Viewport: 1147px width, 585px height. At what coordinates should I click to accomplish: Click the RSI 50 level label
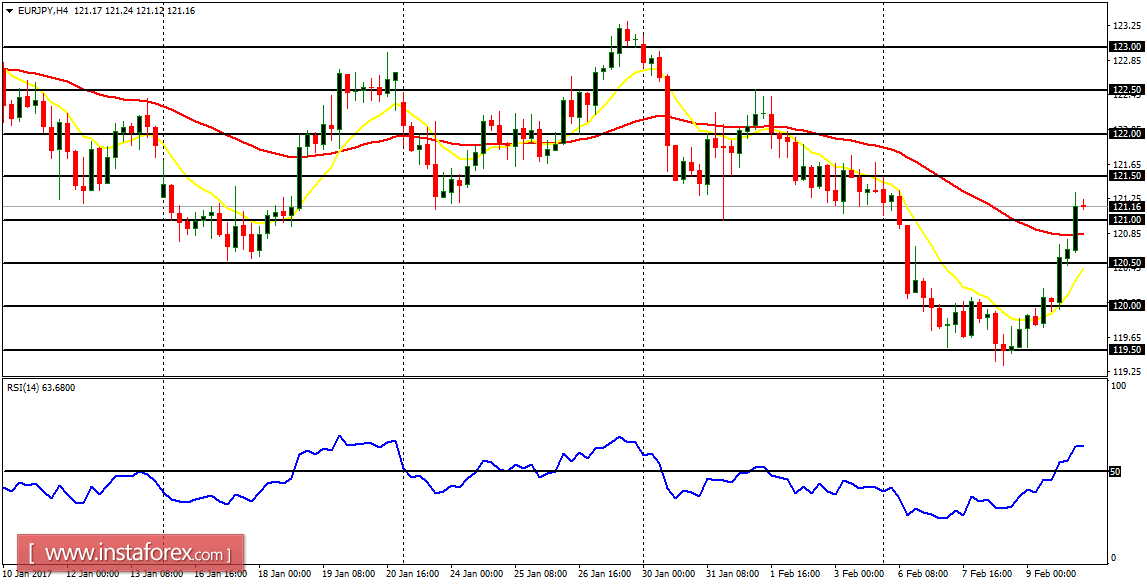(1116, 472)
